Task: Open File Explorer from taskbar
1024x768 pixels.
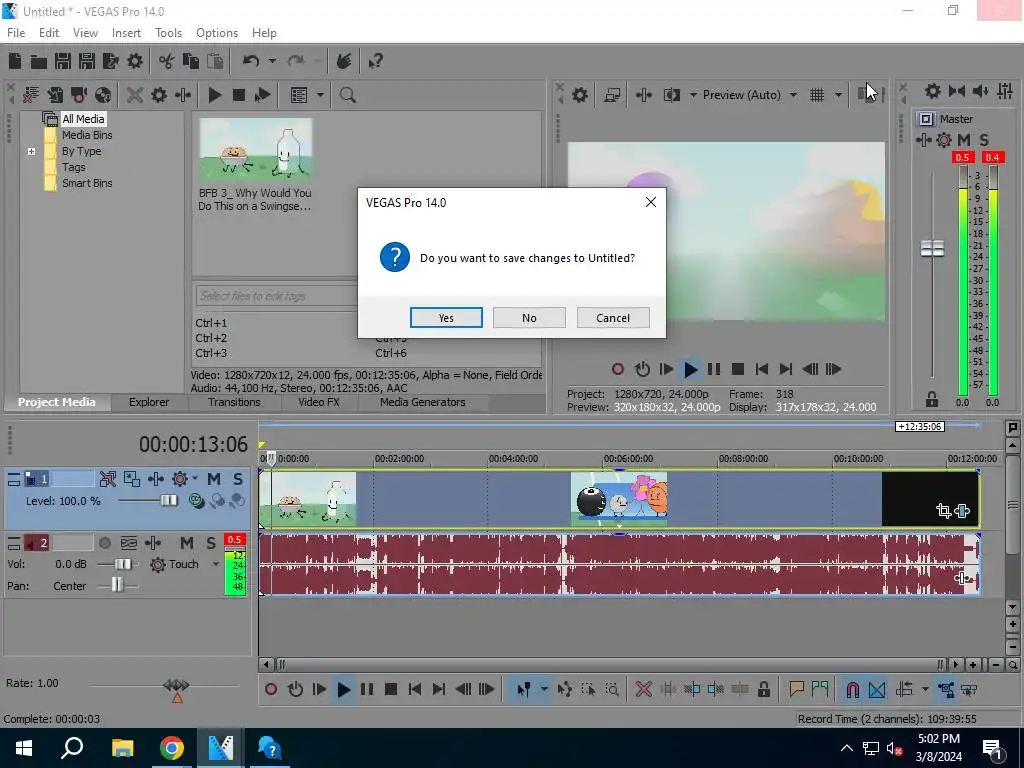Action: 122,748
